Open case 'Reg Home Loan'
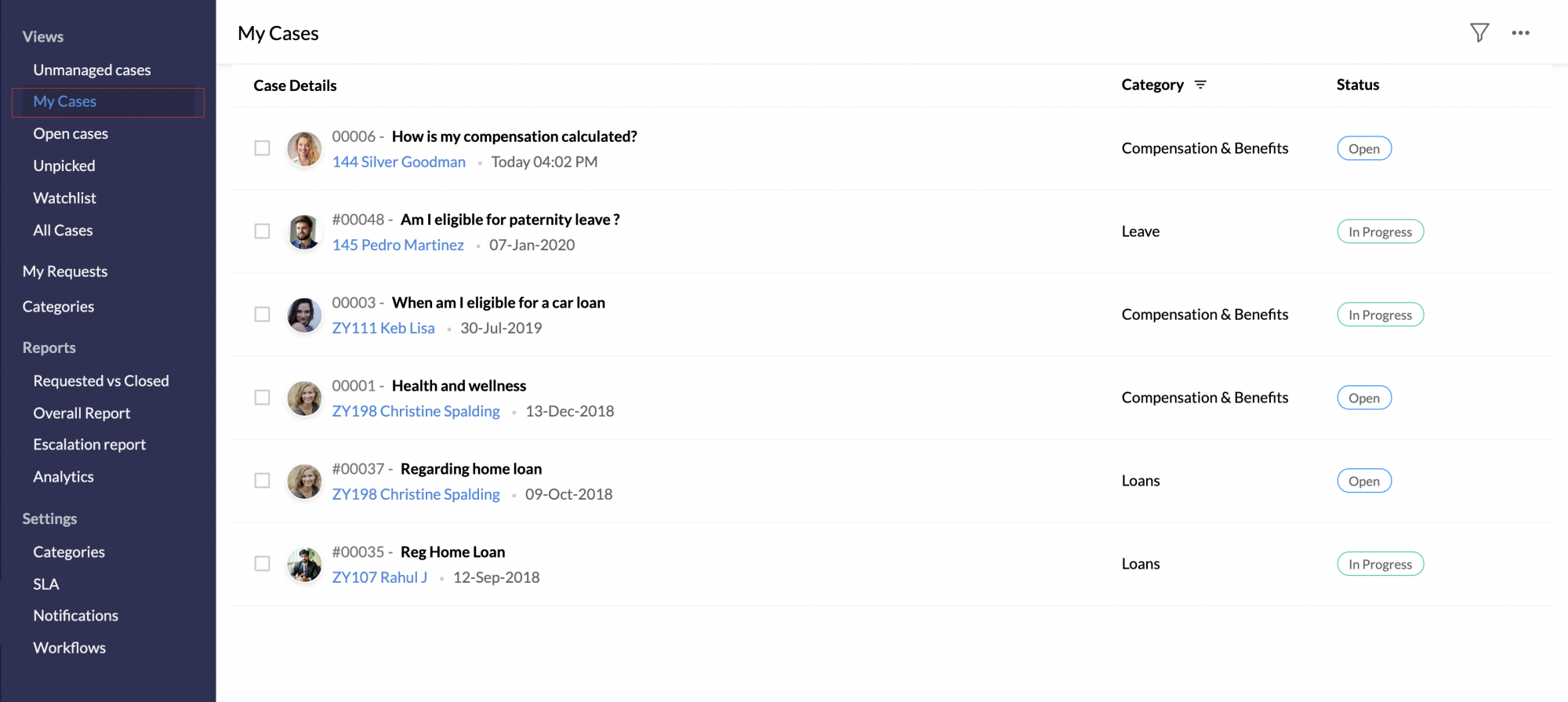1568x702 pixels. coord(452,552)
